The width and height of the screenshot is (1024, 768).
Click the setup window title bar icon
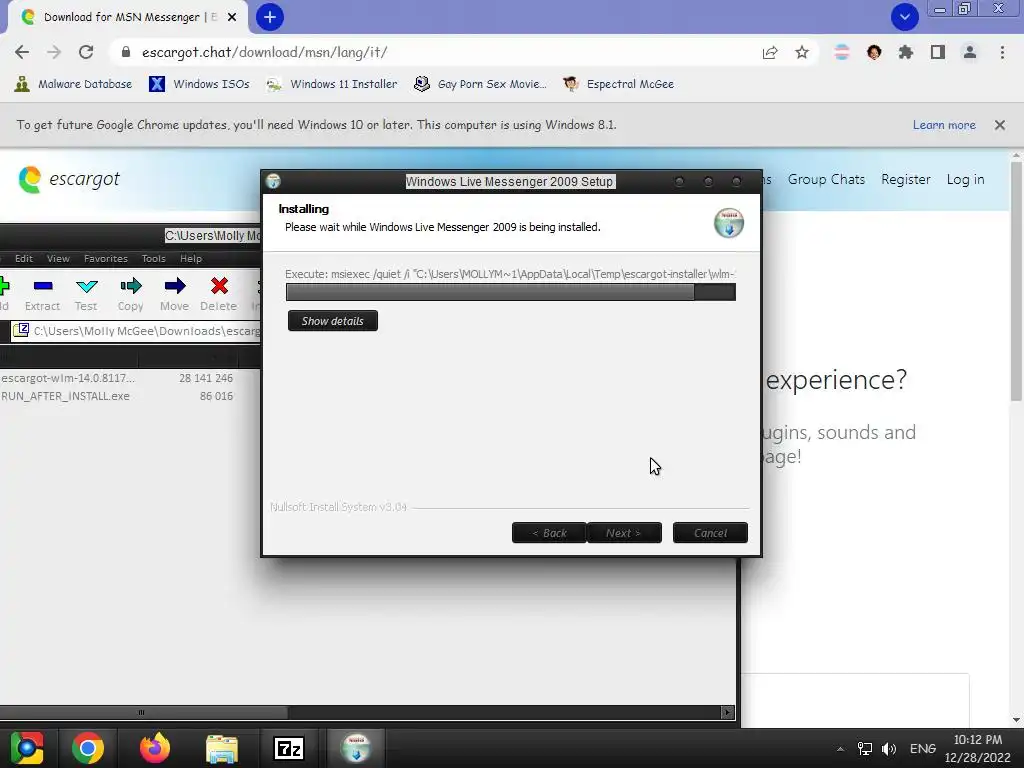tap(274, 181)
